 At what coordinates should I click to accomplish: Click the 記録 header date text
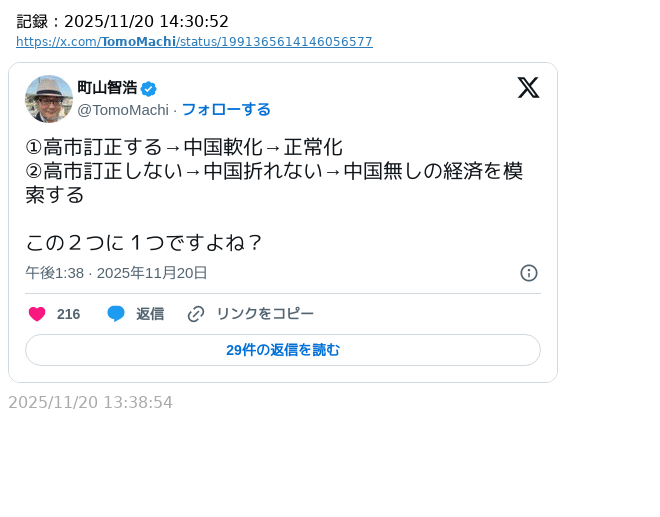(123, 22)
